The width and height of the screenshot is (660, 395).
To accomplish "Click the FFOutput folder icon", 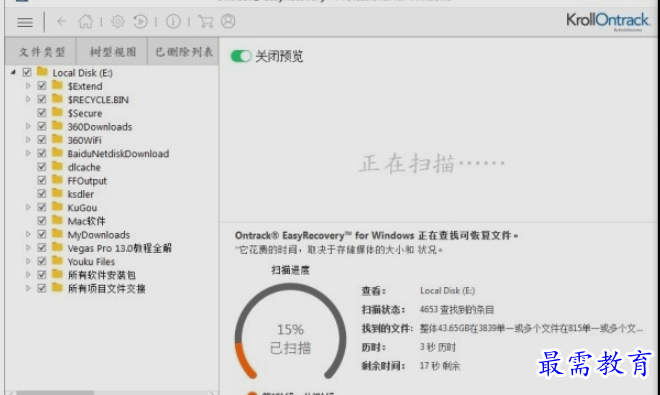I will coord(57,180).
